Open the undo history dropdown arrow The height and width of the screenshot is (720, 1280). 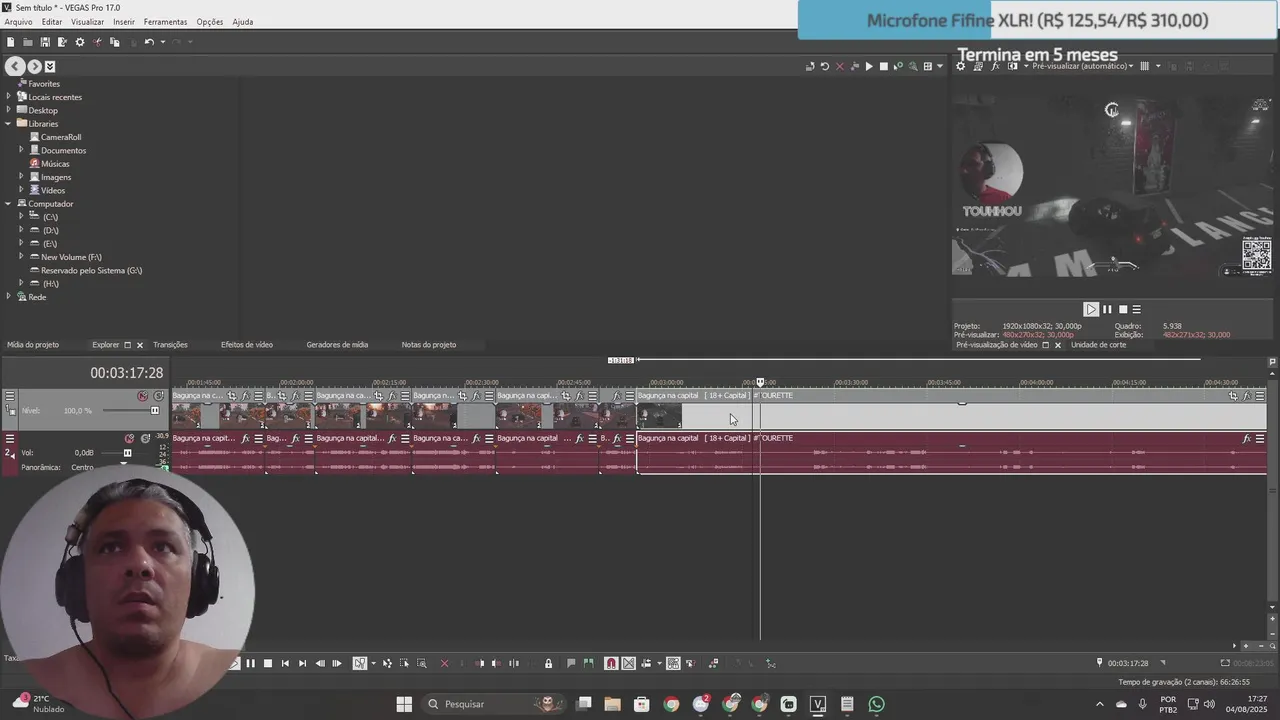[x=162, y=42]
